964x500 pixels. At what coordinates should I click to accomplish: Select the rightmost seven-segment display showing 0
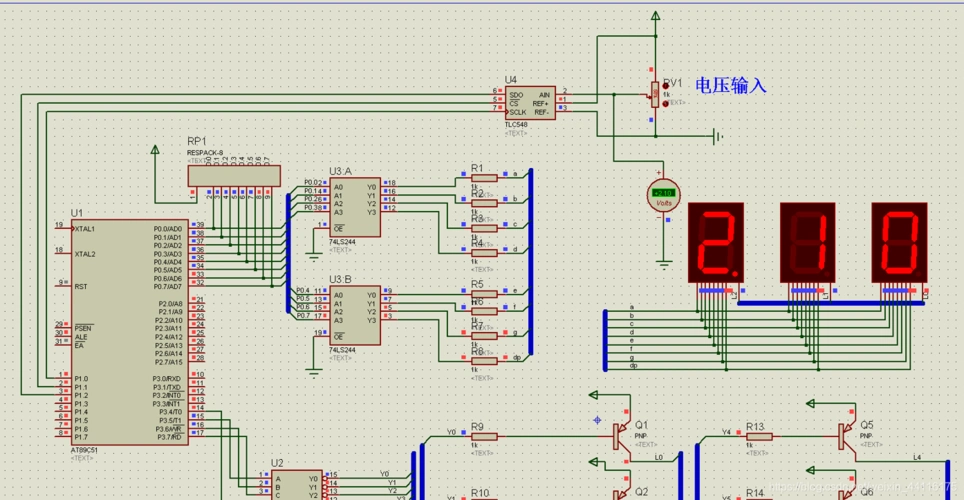pyautogui.click(x=900, y=243)
